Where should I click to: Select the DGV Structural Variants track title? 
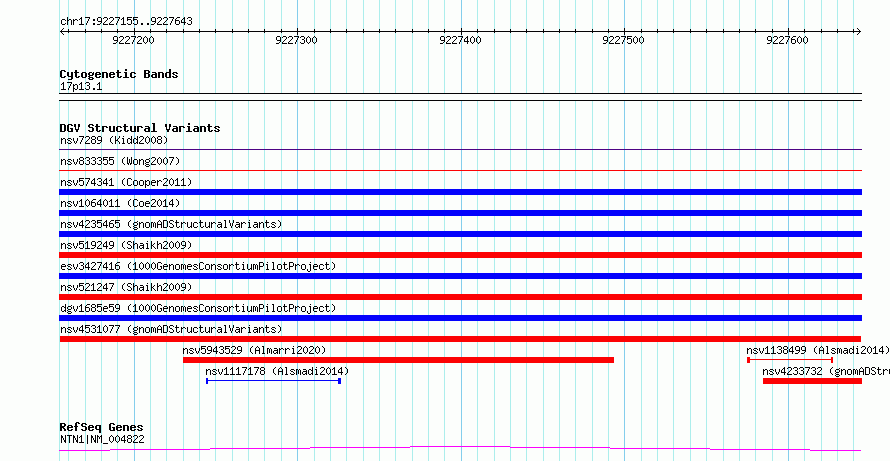(x=140, y=128)
